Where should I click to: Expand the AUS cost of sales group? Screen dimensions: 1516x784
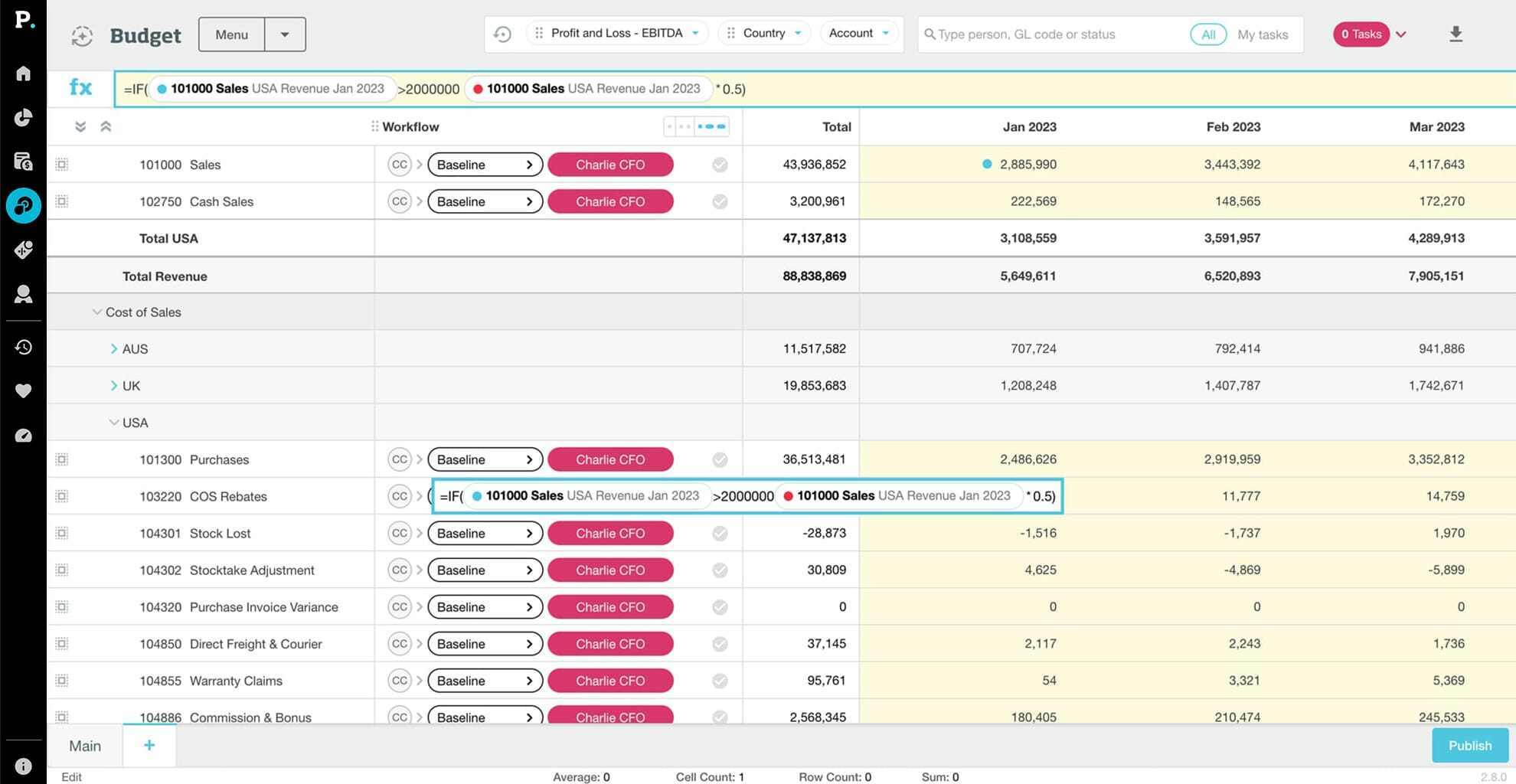coord(114,349)
